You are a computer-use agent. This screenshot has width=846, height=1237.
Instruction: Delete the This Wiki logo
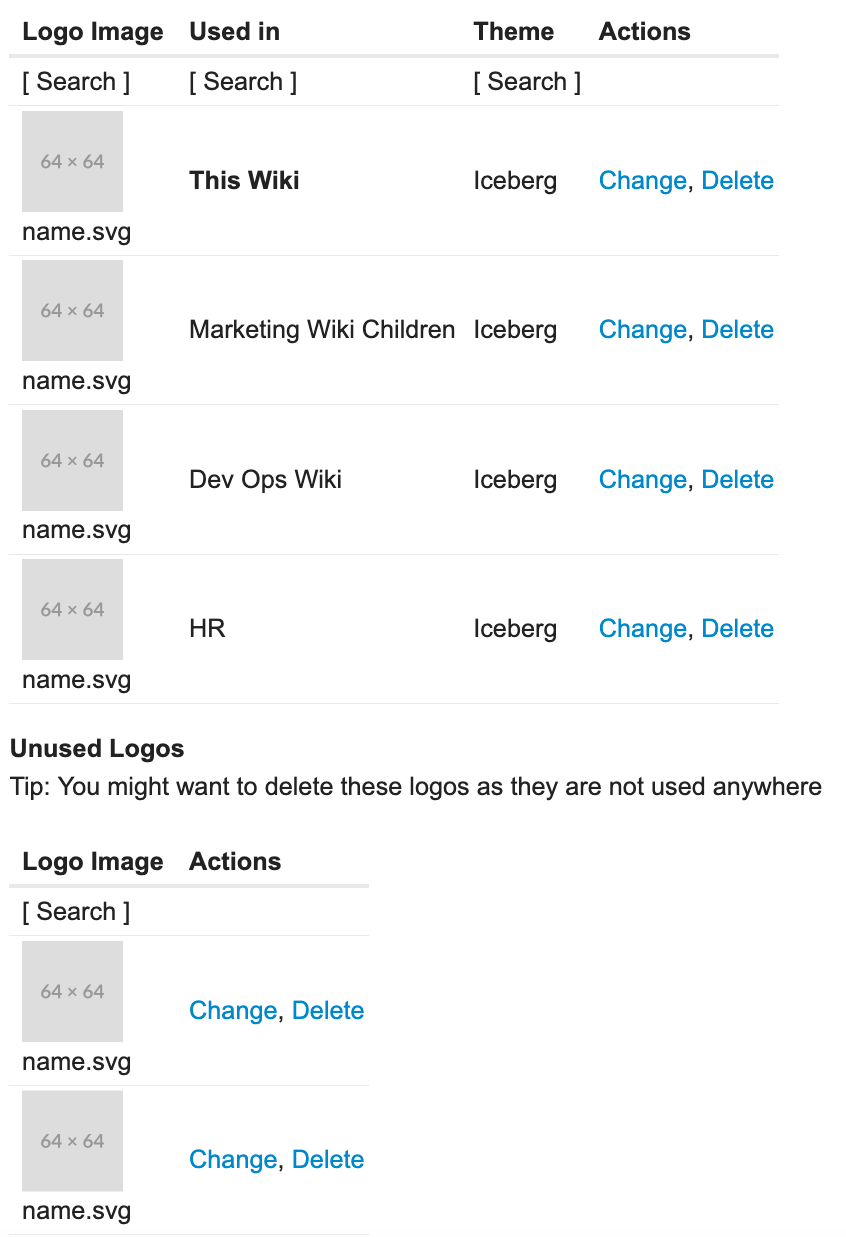click(737, 181)
